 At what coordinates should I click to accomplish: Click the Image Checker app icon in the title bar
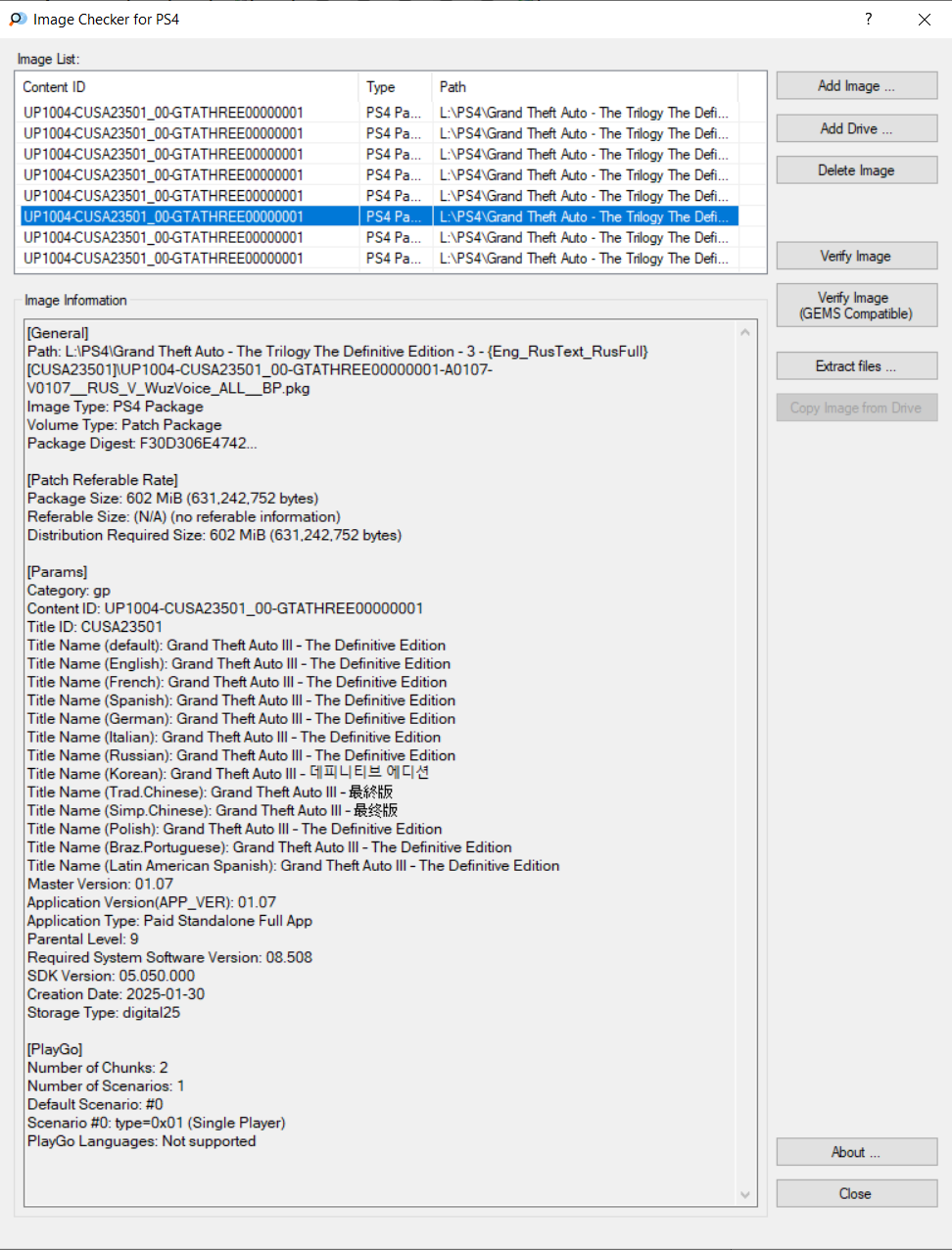tap(18, 19)
